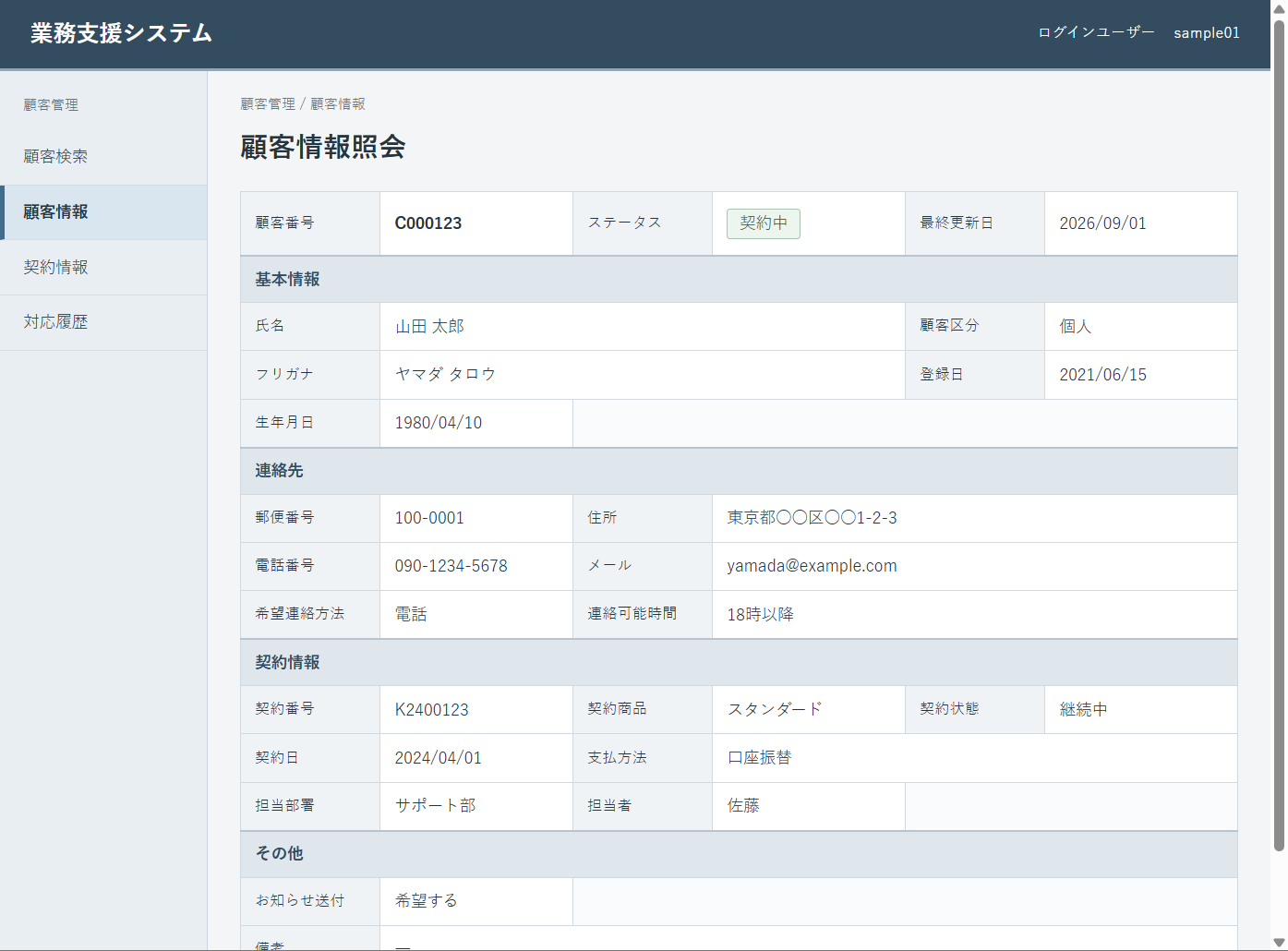Click the 基本情報 section header
The height and width of the screenshot is (951, 1288).
point(739,280)
